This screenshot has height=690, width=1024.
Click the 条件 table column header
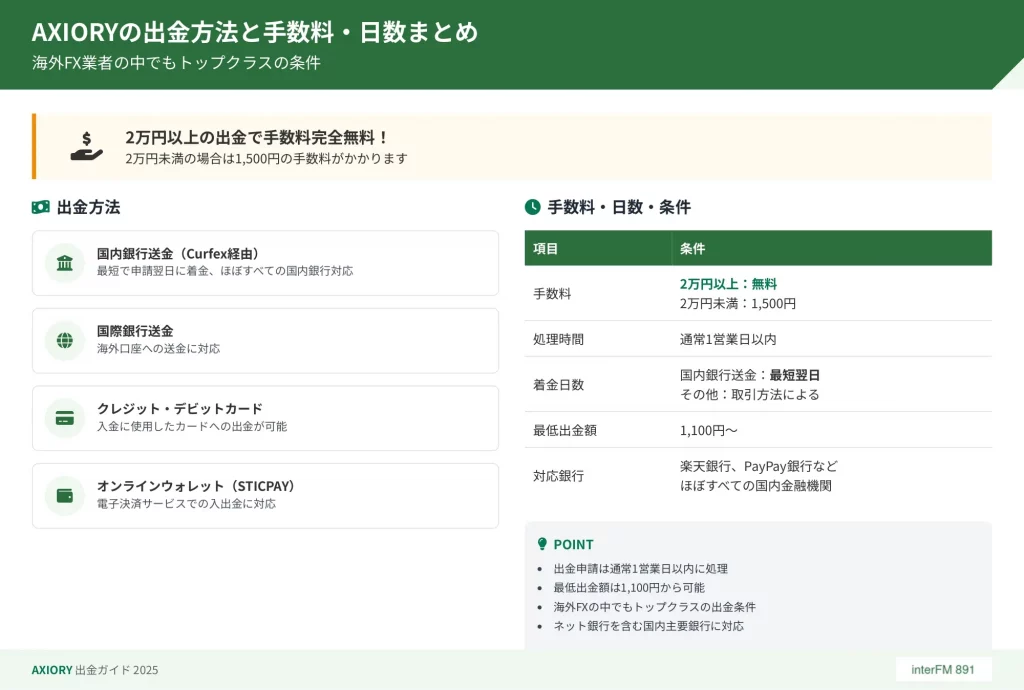[x=692, y=248]
